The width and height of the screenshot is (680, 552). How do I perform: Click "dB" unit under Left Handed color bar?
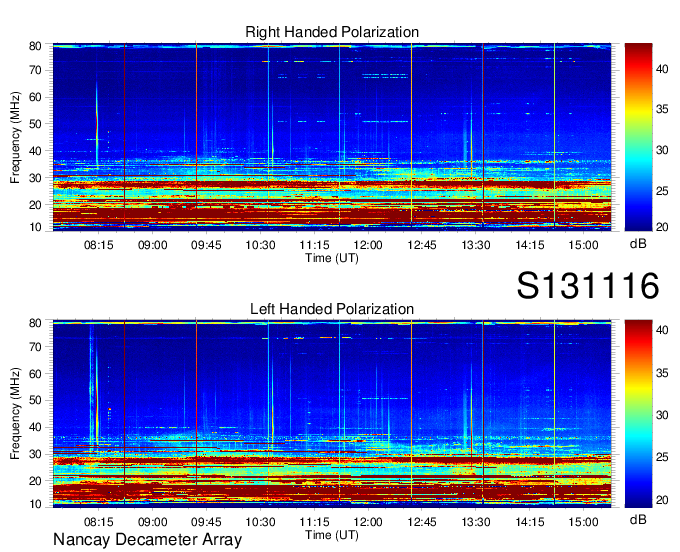pos(638,520)
